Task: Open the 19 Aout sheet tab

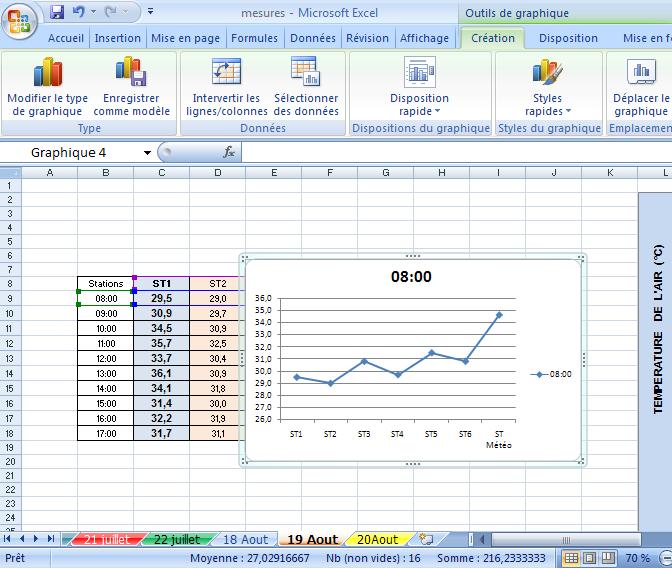Action: [x=312, y=539]
